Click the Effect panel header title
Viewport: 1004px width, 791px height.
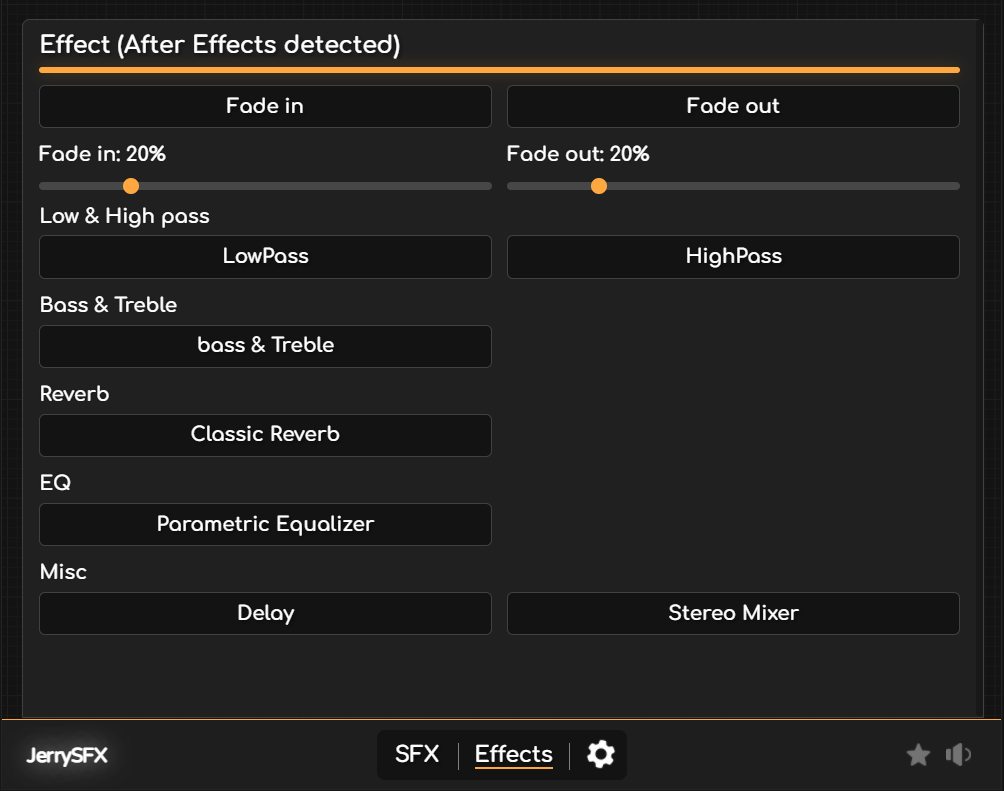click(x=220, y=45)
